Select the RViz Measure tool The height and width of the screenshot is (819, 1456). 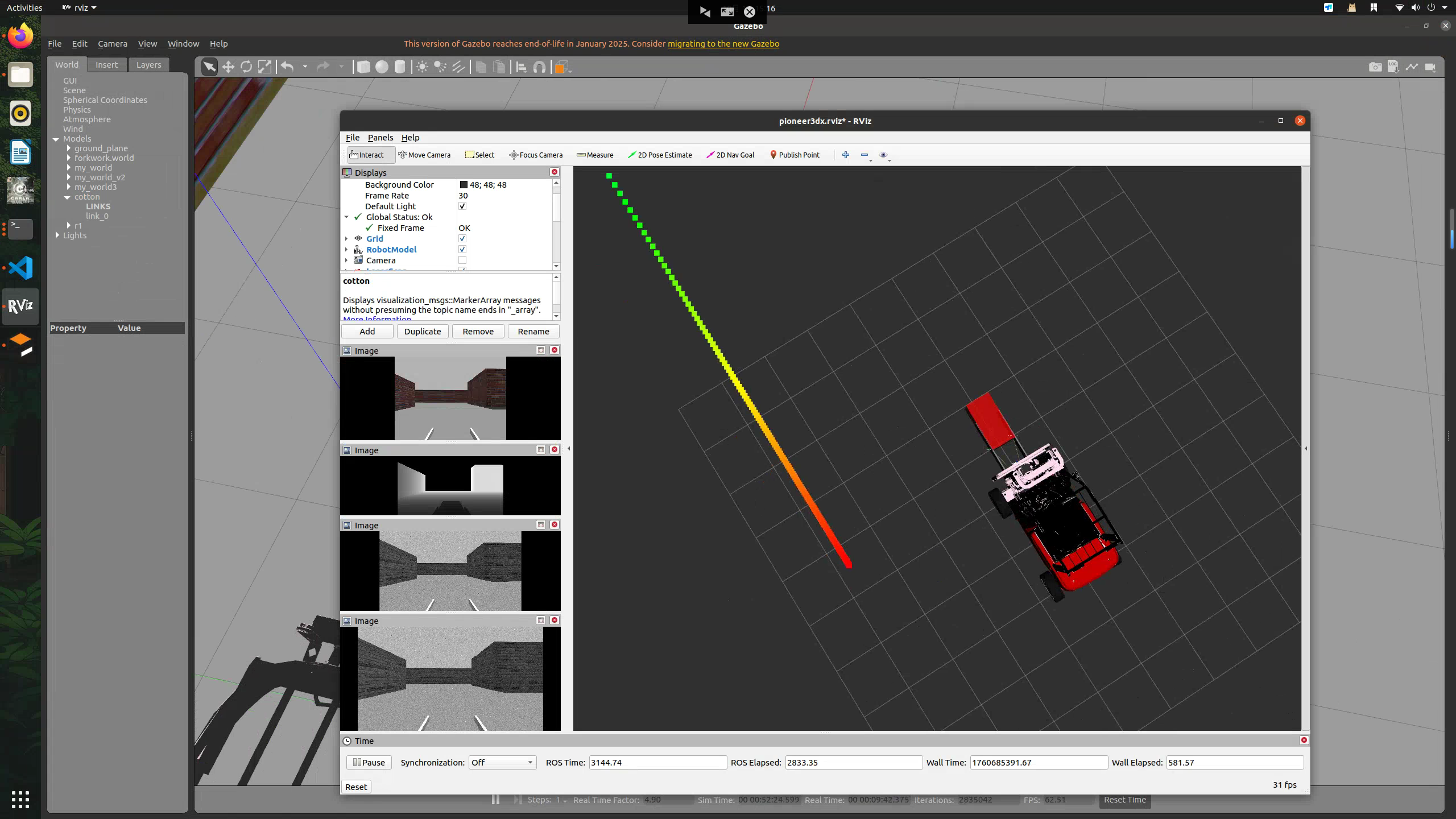click(595, 155)
